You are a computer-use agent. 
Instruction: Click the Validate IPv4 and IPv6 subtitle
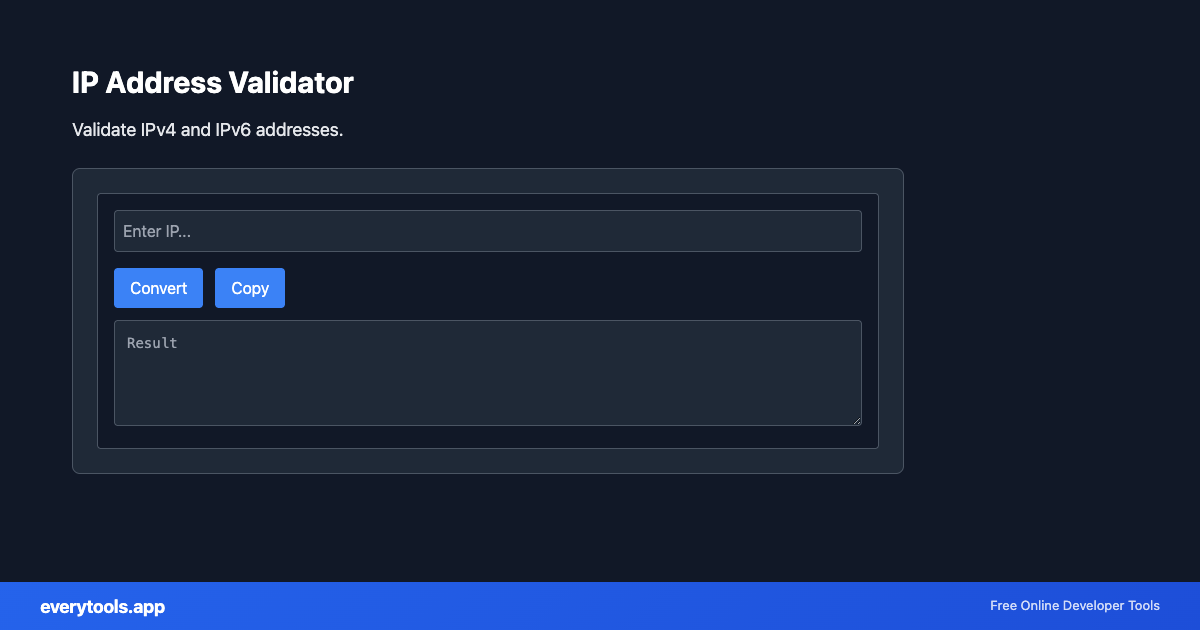[206, 130]
